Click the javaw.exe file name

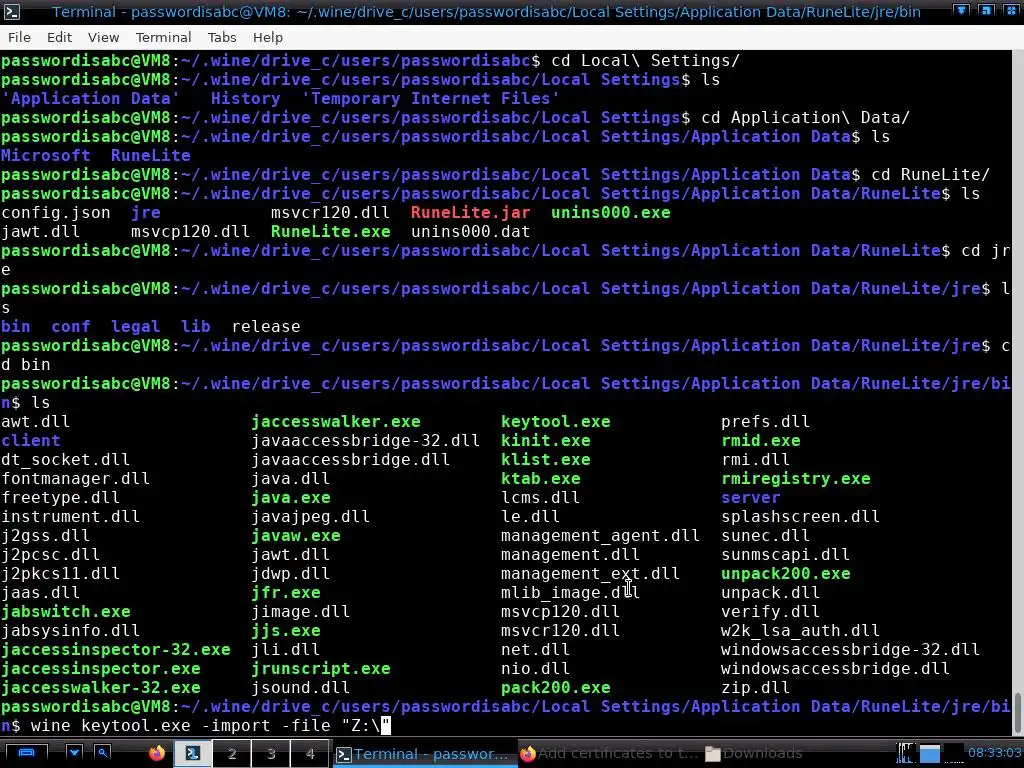point(296,536)
